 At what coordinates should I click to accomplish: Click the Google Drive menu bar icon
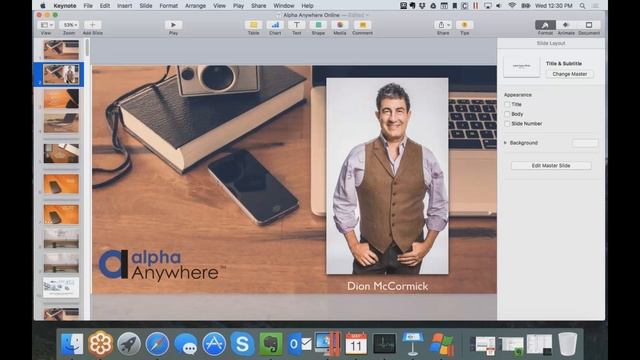click(x=433, y=6)
